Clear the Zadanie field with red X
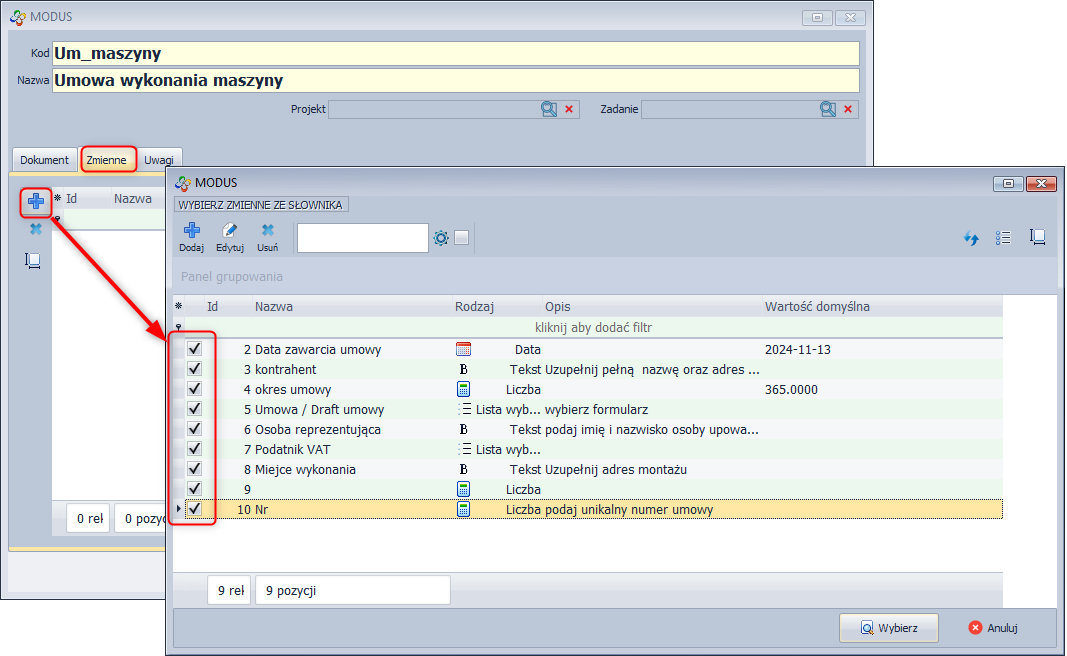Screen dimensions: 1067x656 tap(848, 109)
